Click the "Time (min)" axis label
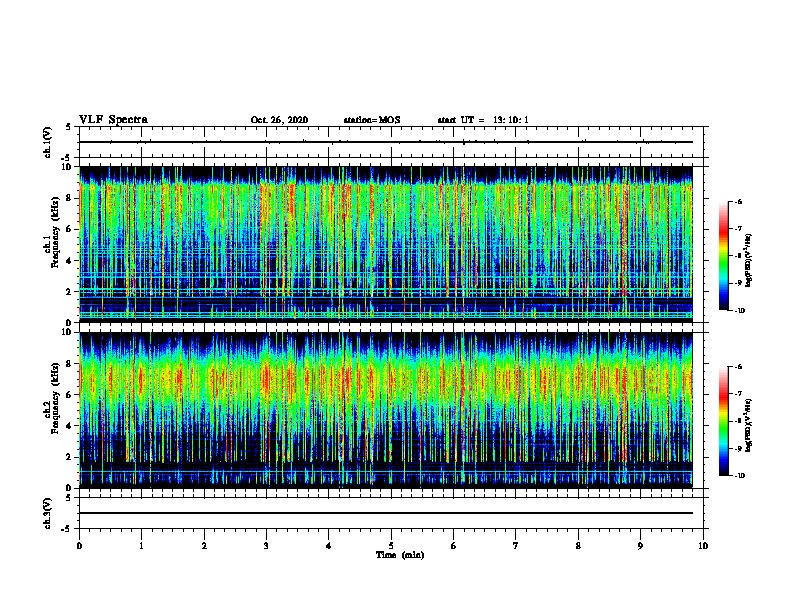The image size is (792, 612). pos(400,555)
